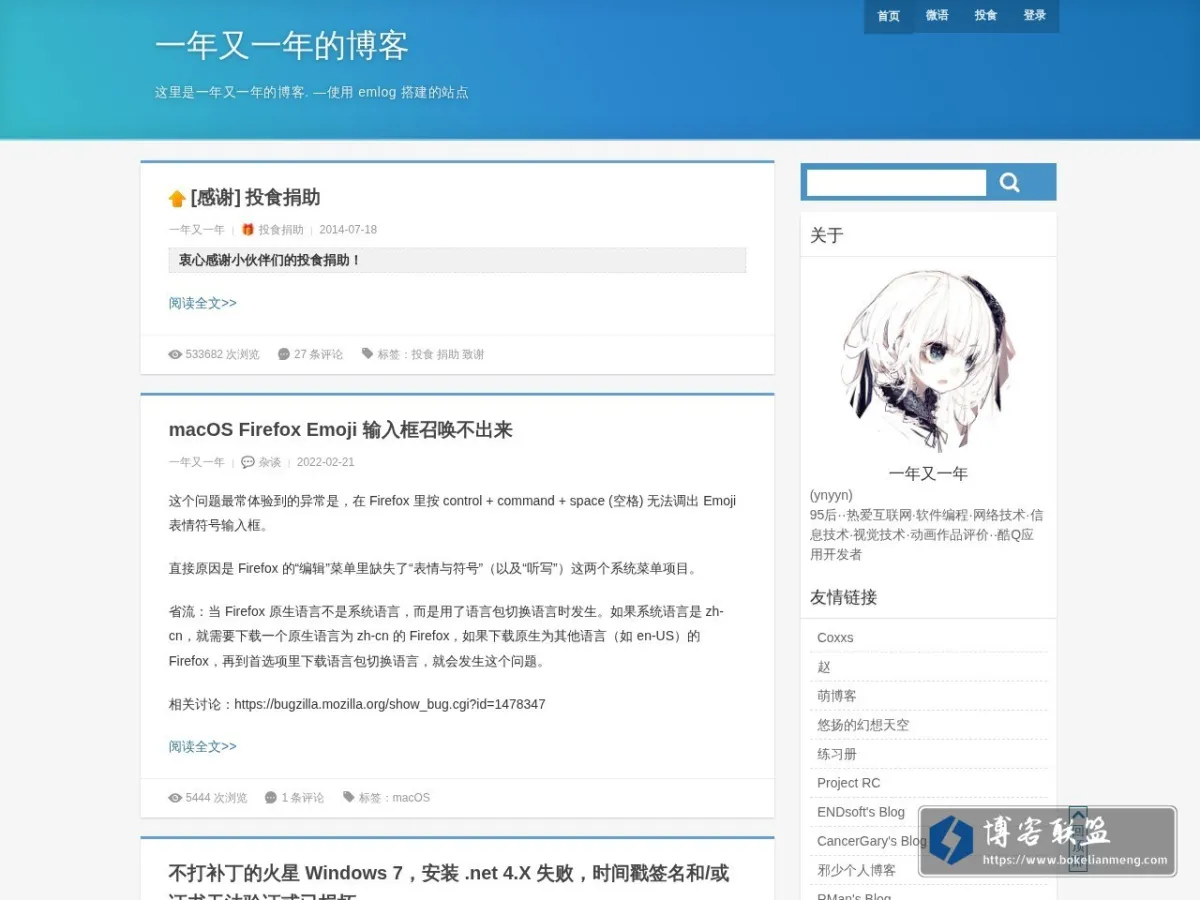Open the 27 条评论 comments link

tap(318, 354)
